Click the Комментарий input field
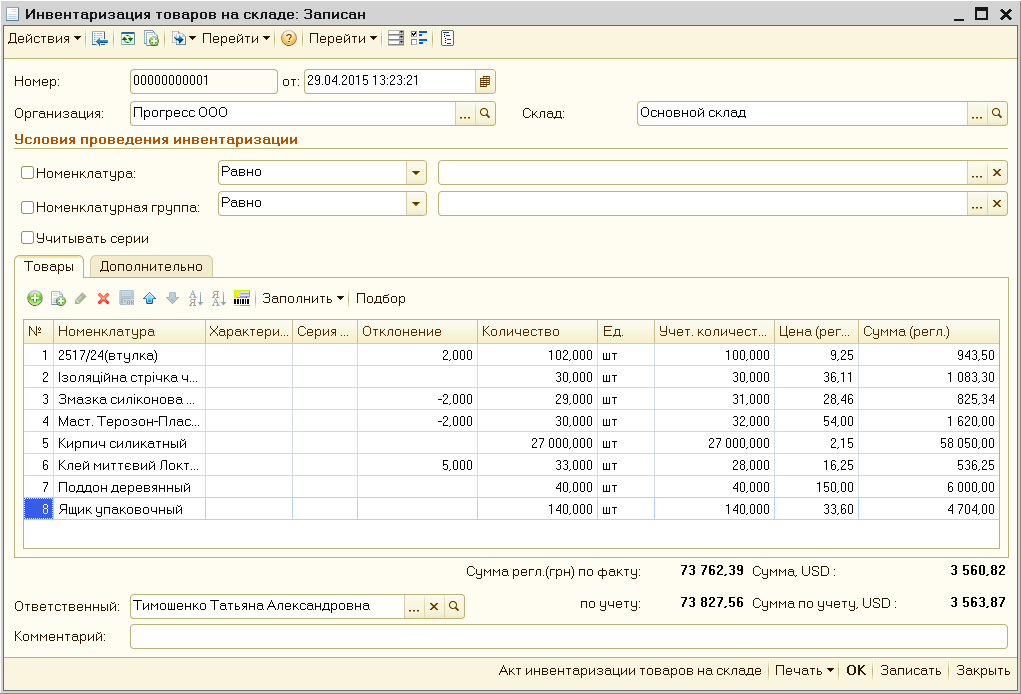The width and height of the screenshot is (1021, 694). [x=568, y=636]
